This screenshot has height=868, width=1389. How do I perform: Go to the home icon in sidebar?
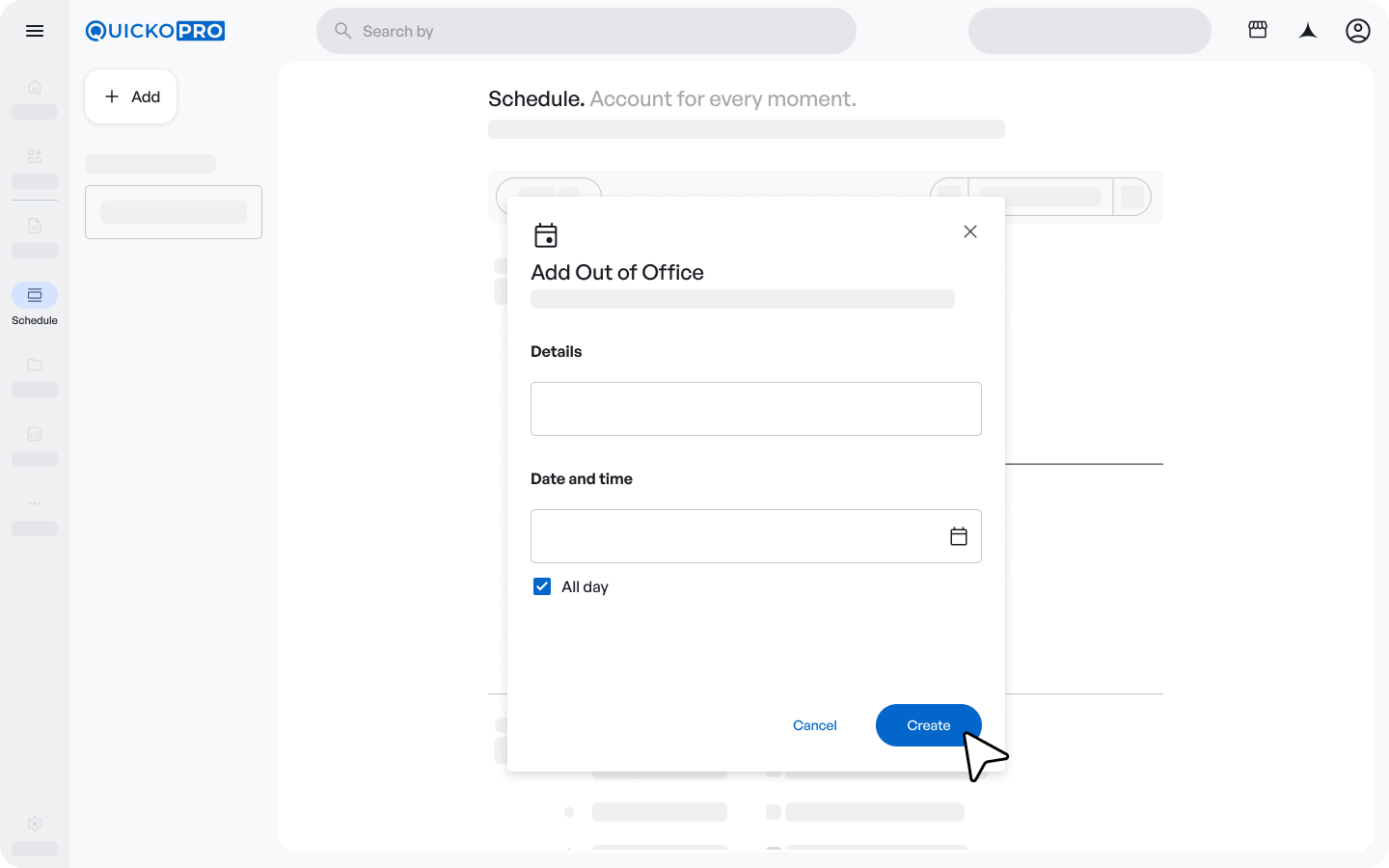35,87
